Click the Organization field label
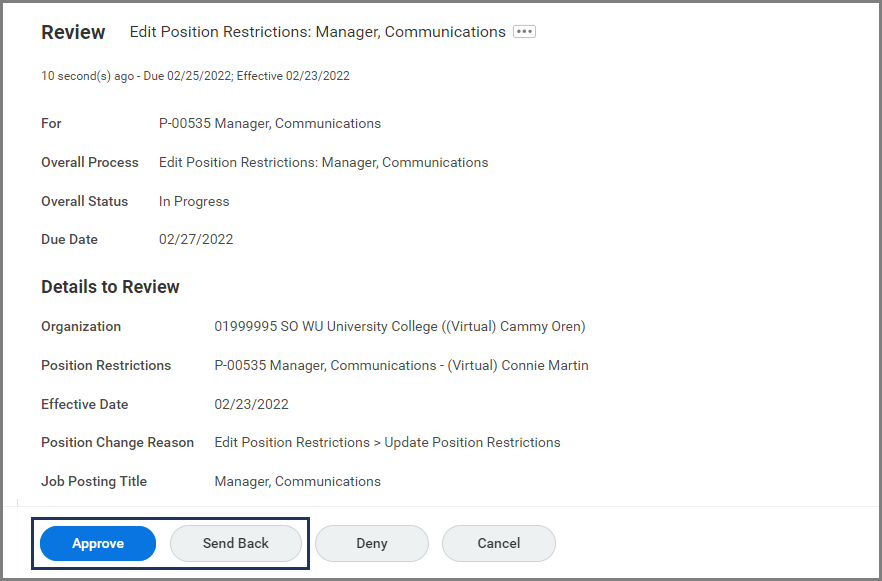The image size is (882, 581). (x=81, y=326)
